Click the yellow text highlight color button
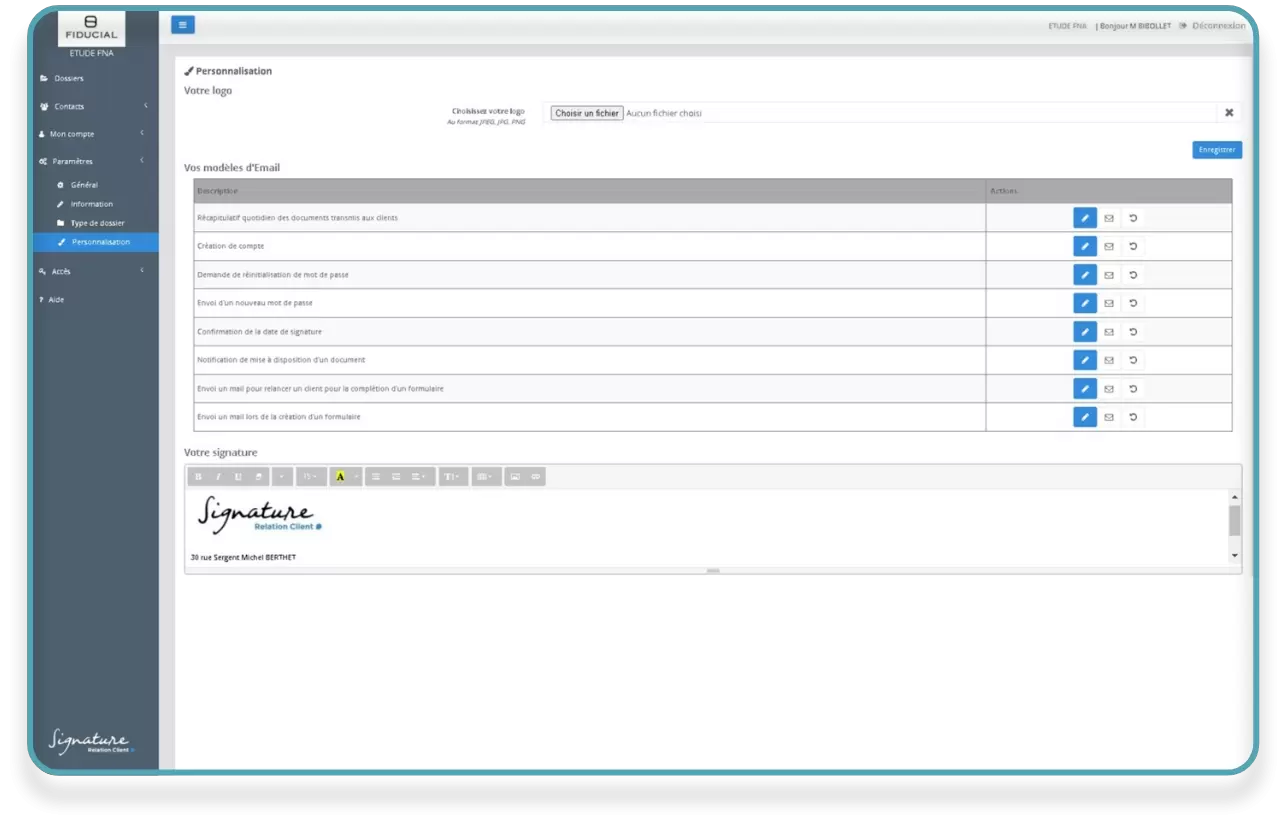This screenshot has width=1287, height=825. coord(340,477)
